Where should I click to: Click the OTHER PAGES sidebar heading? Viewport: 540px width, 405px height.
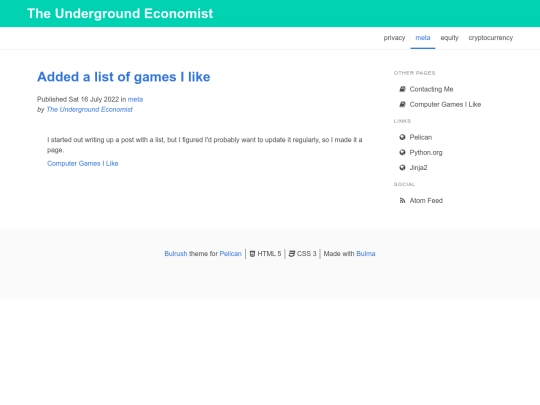click(x=414, y=73)
